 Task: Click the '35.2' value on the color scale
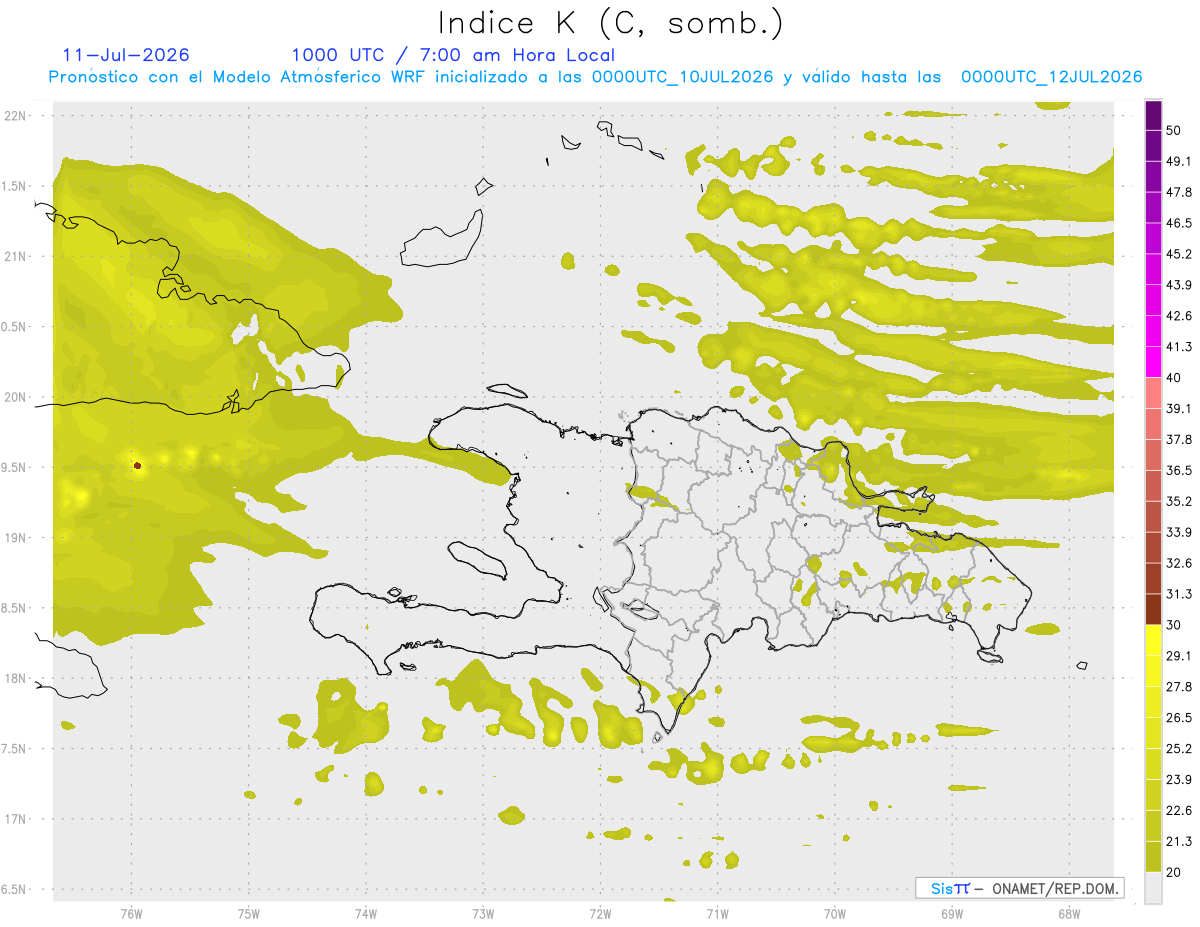[x=1180, y=501]
